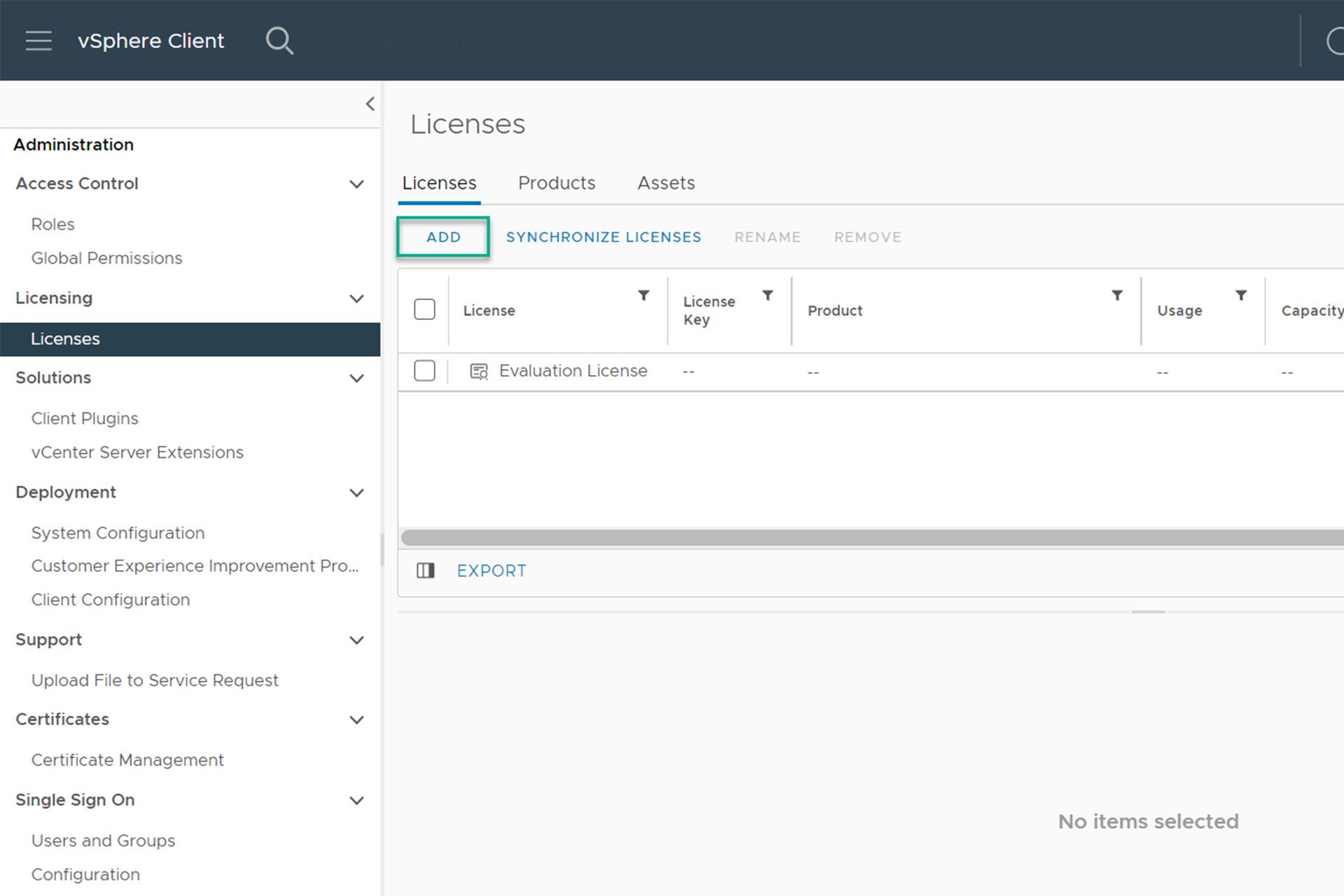Click the Product column header
The width and height of the screenshot is (1344, 896).
(x=834, y=311)
